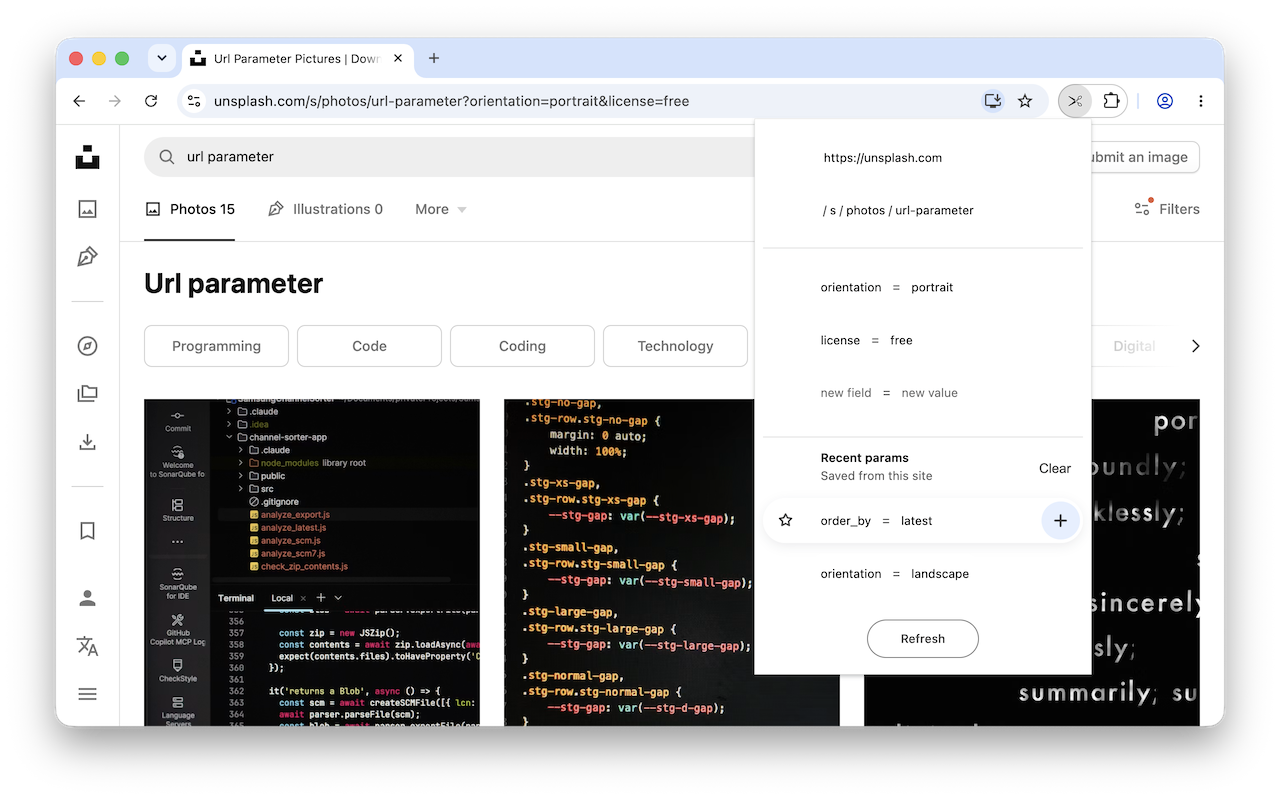Star the order_by = latest recent param
Viewport: 1280px width, 800px height.
coord(786,520)
